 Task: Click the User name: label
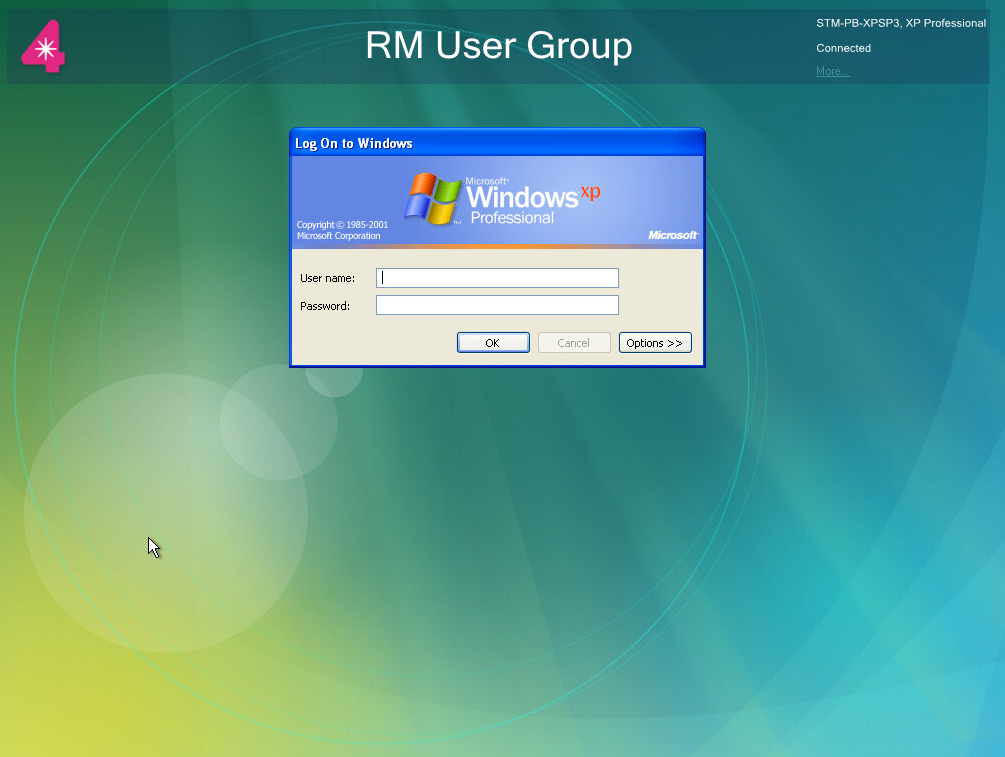click(x=327, y=278)
